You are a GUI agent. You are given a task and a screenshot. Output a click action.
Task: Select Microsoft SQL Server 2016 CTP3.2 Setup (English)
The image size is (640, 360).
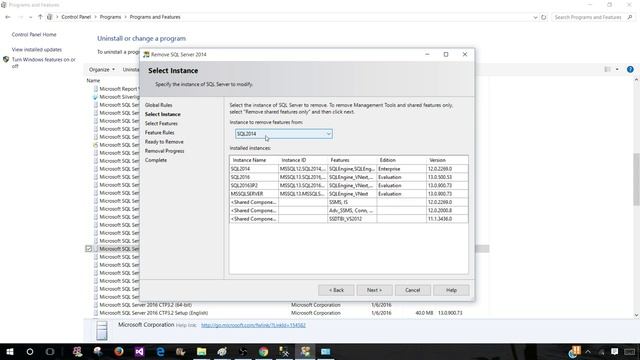[153, 313]
